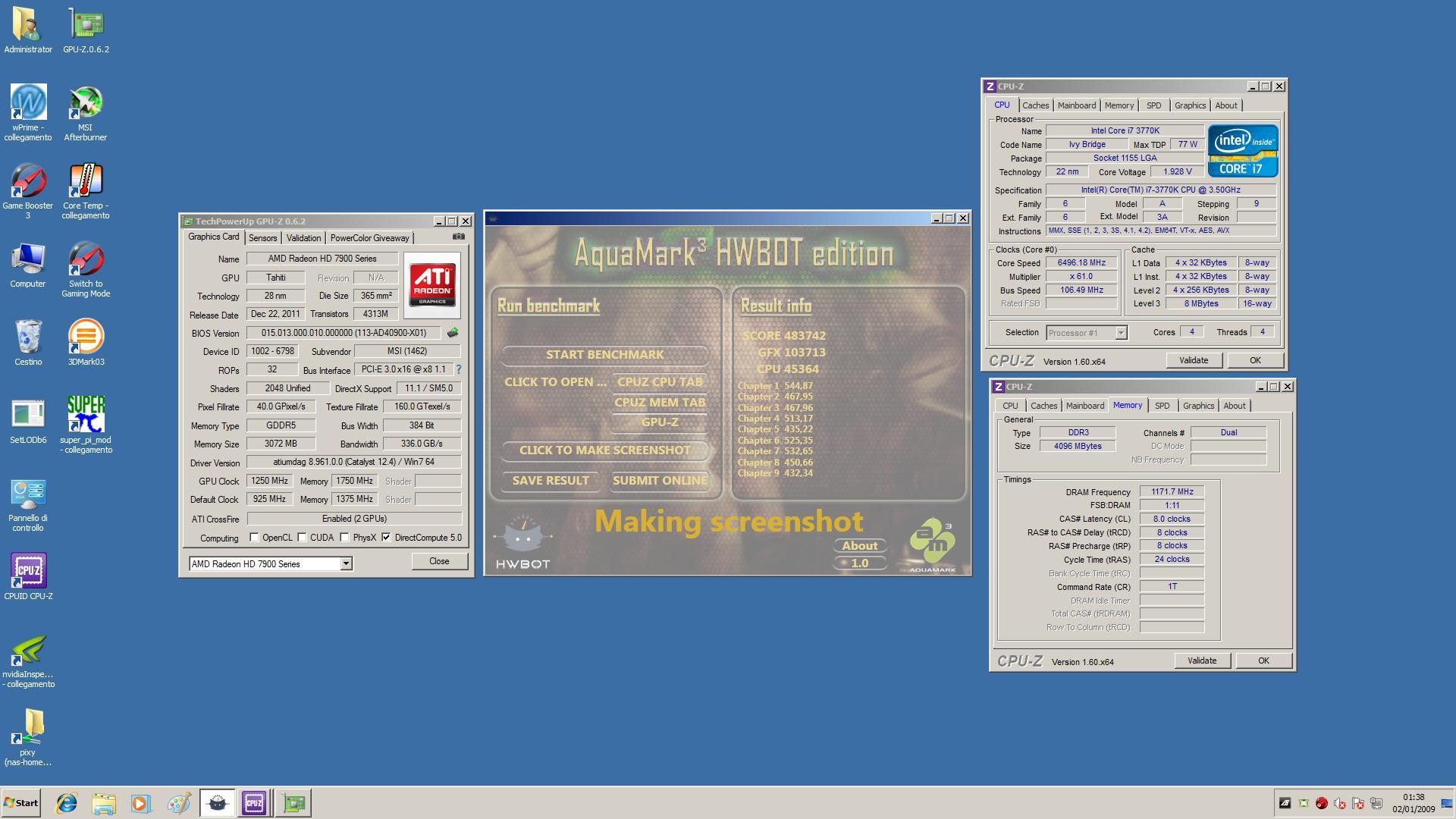Switch to AquaMark HWBOT taskbar item
The height and width of the screenshot is (819, 1456).
(217, 803)
